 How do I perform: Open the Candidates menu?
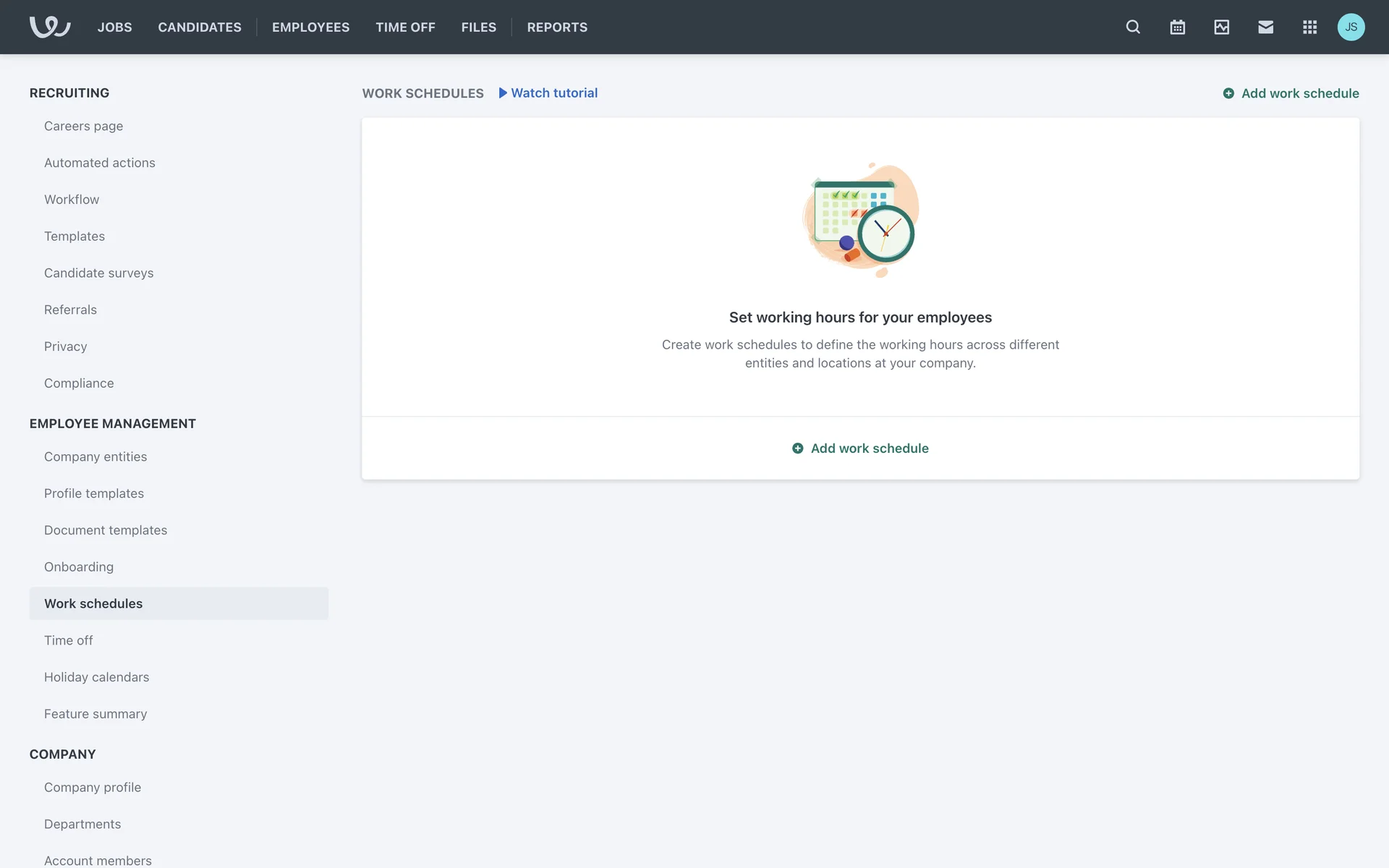pyautogui.click(x=200, y=27)
